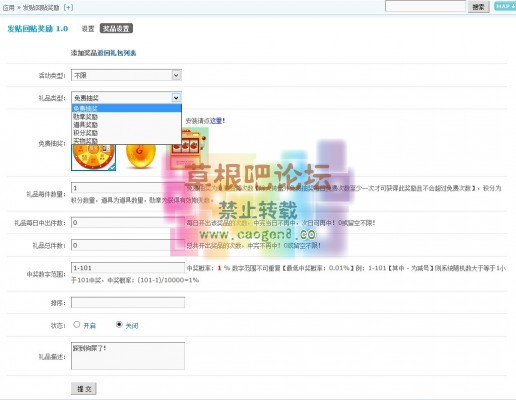
Task: Switch to the 设置 tab
Action: point(88,29)
